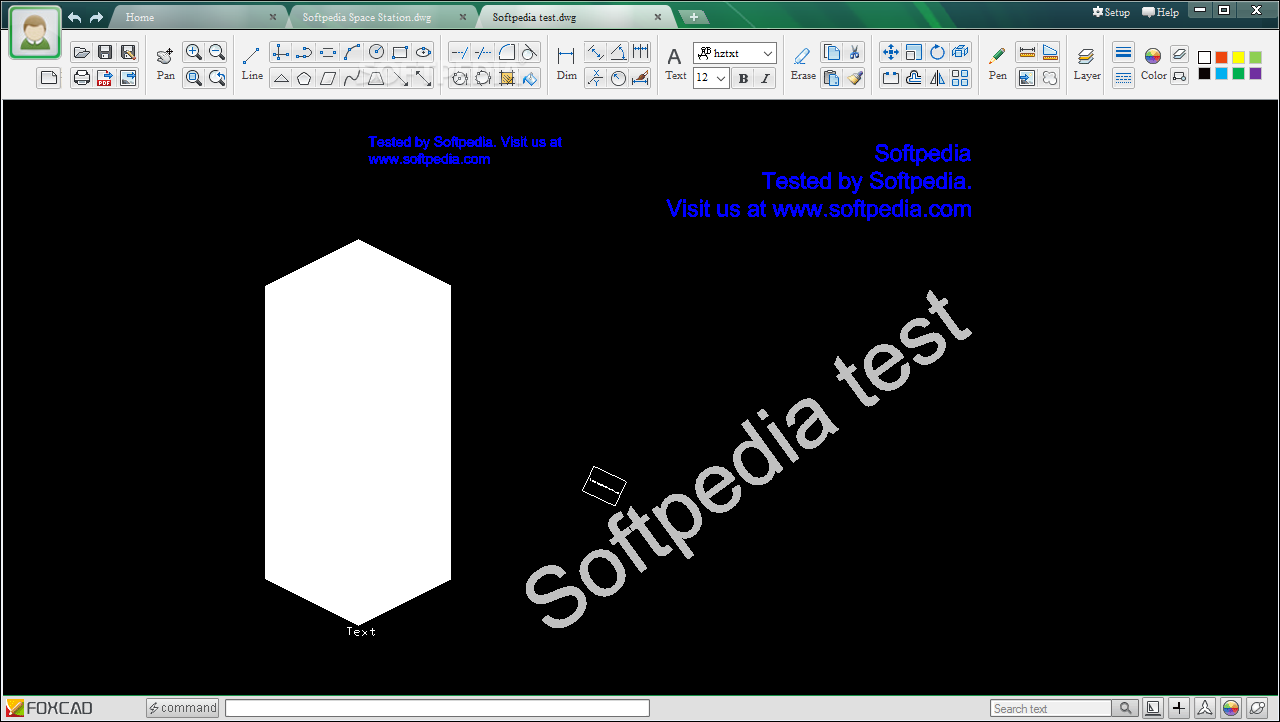1280x722 pixels.
Task: Toggle the plus crosshair mode in the status bar
Action: pos(1179,708)
